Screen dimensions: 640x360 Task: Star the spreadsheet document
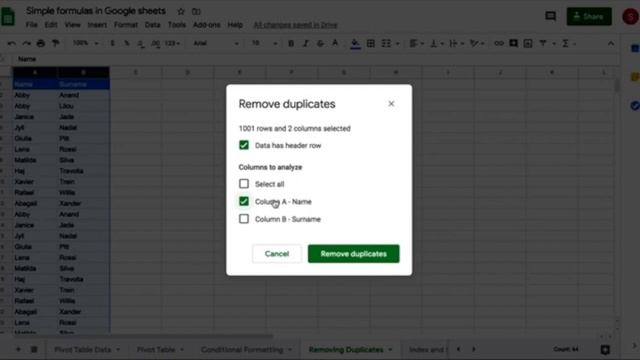click(181, 11)
